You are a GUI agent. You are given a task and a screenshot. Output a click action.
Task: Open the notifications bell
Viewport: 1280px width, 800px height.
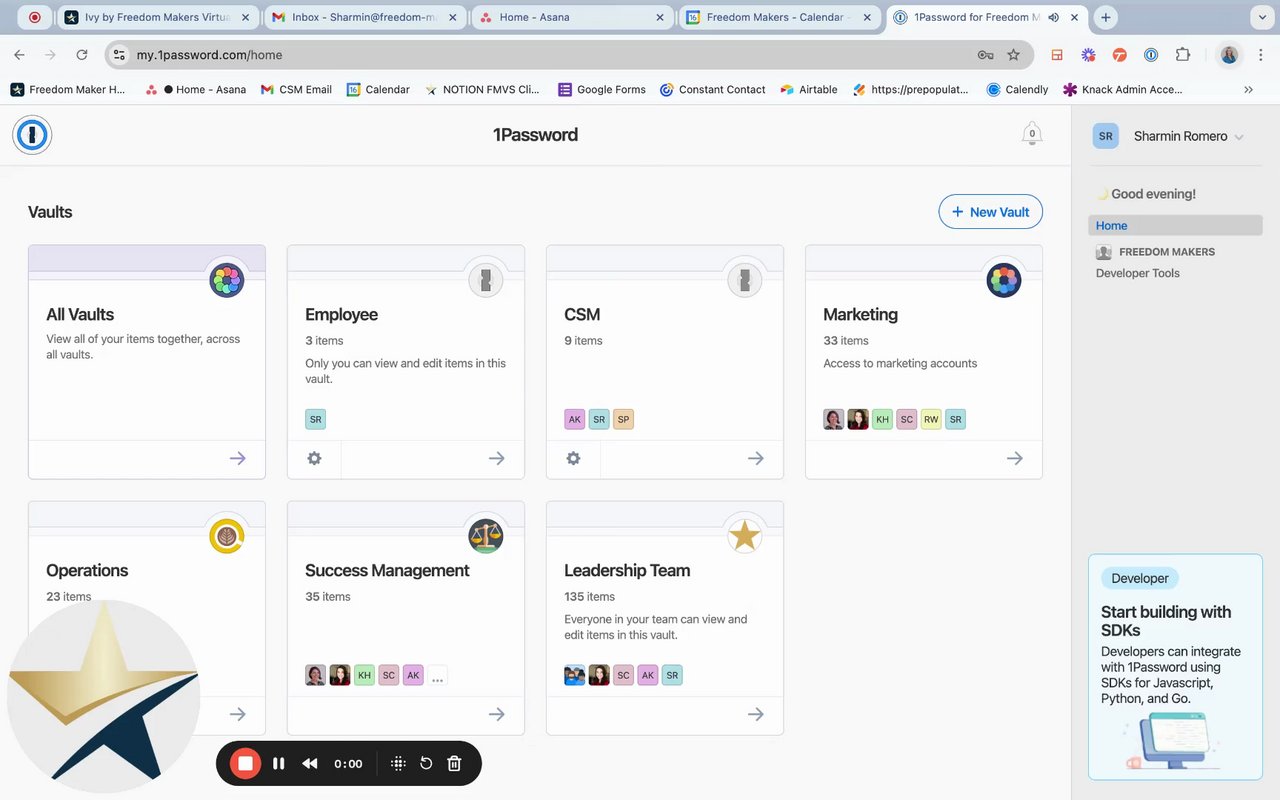coord(1032,134)
